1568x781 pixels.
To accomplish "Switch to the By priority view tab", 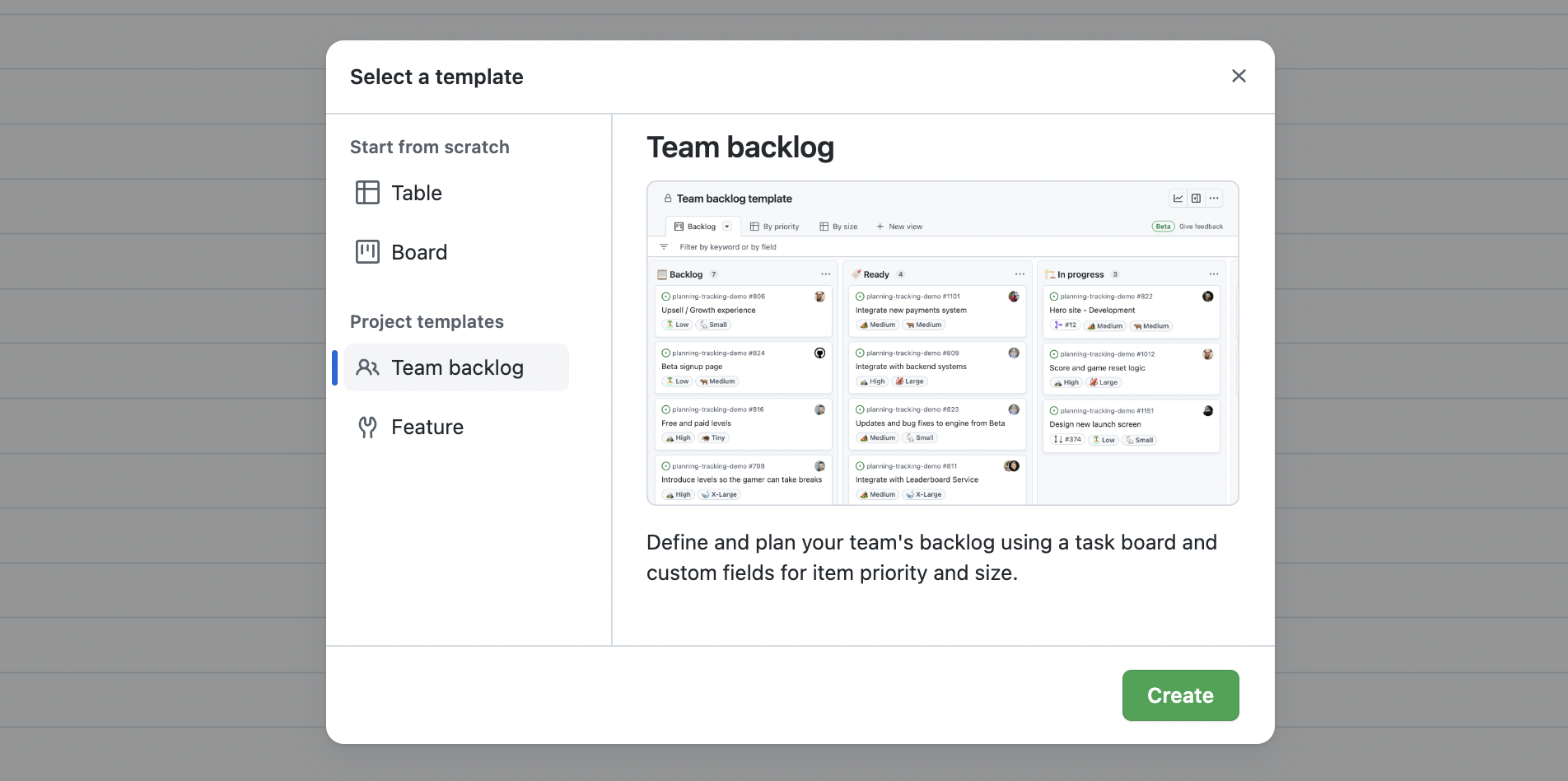I will (775, 226).
